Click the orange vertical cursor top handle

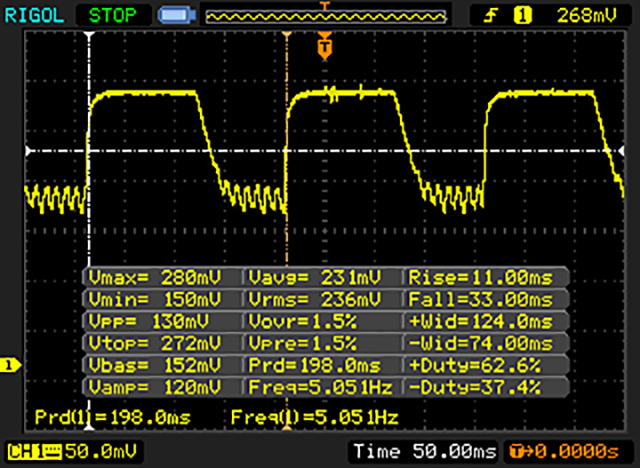pyautogui.click(x=287, y=35)
